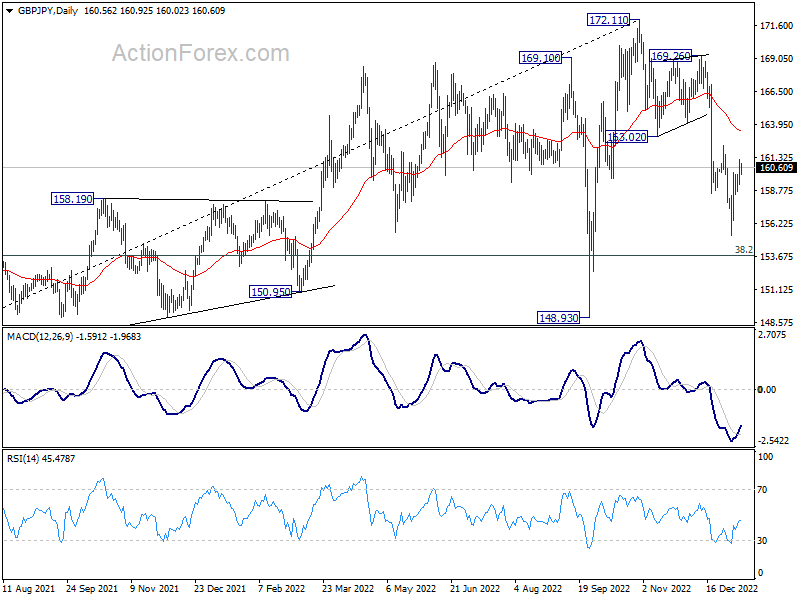Click the RSI(14) 45.4787 indicator title
The image size is (800, 600).
[41, 459]
